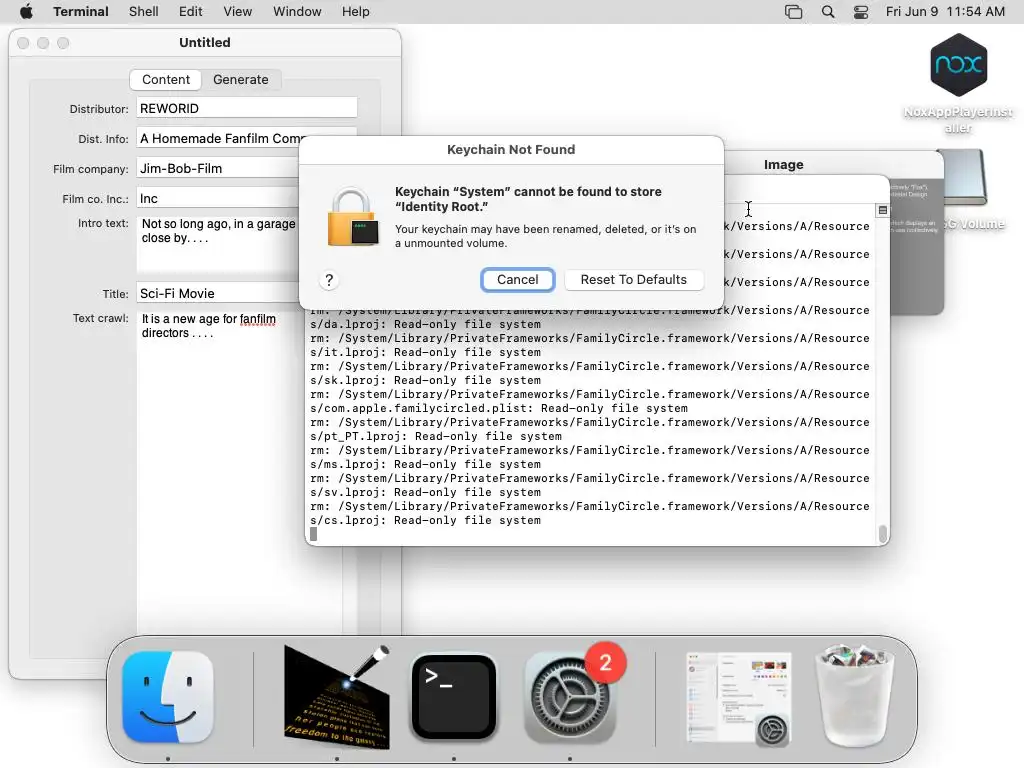
Task: Click the Title field Sci-Fi Movie
Action: click(218, 294)
